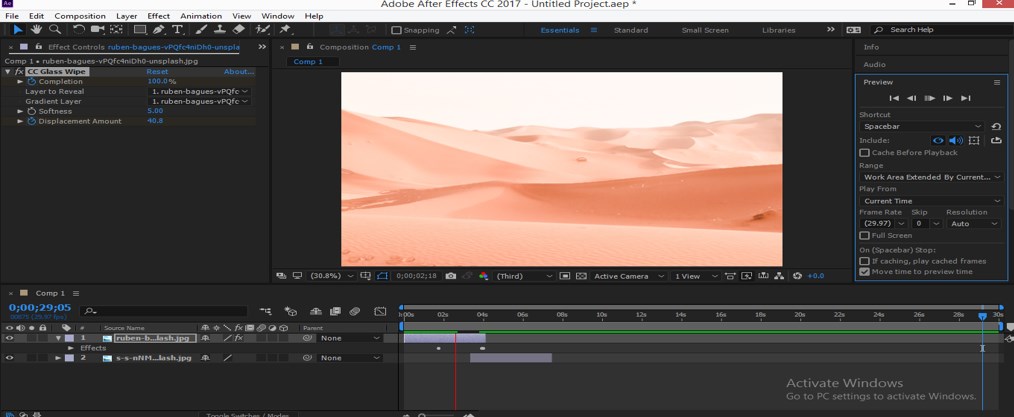Screen dimensions: 1014x417
Task: Pick the Eraser tool
Action: point(239,30)
